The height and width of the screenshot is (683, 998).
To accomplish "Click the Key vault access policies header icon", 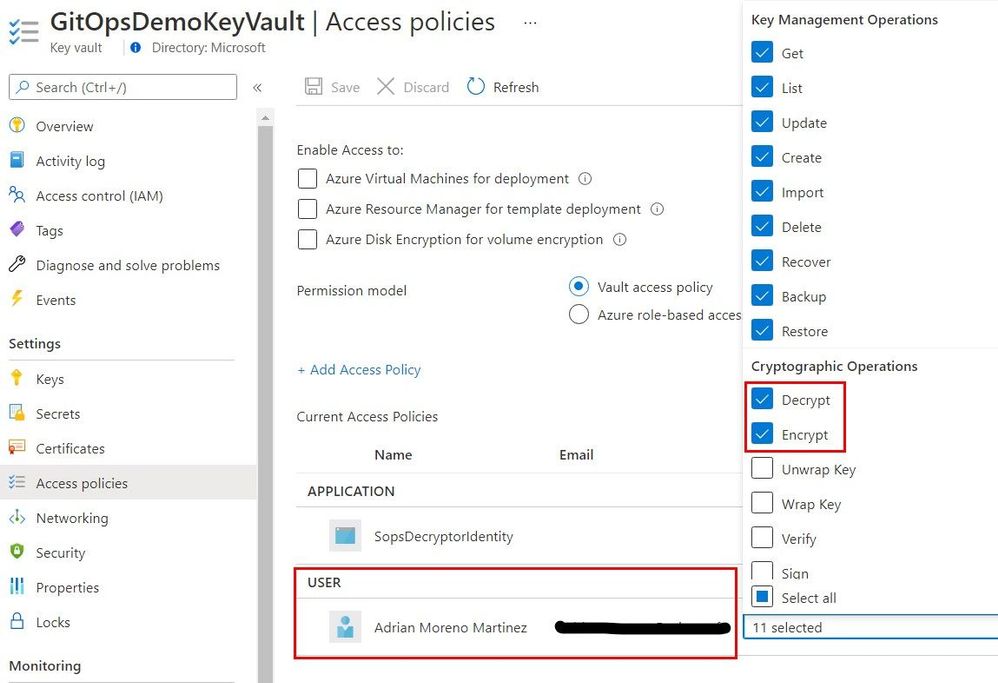I will (x=24, y=31).
